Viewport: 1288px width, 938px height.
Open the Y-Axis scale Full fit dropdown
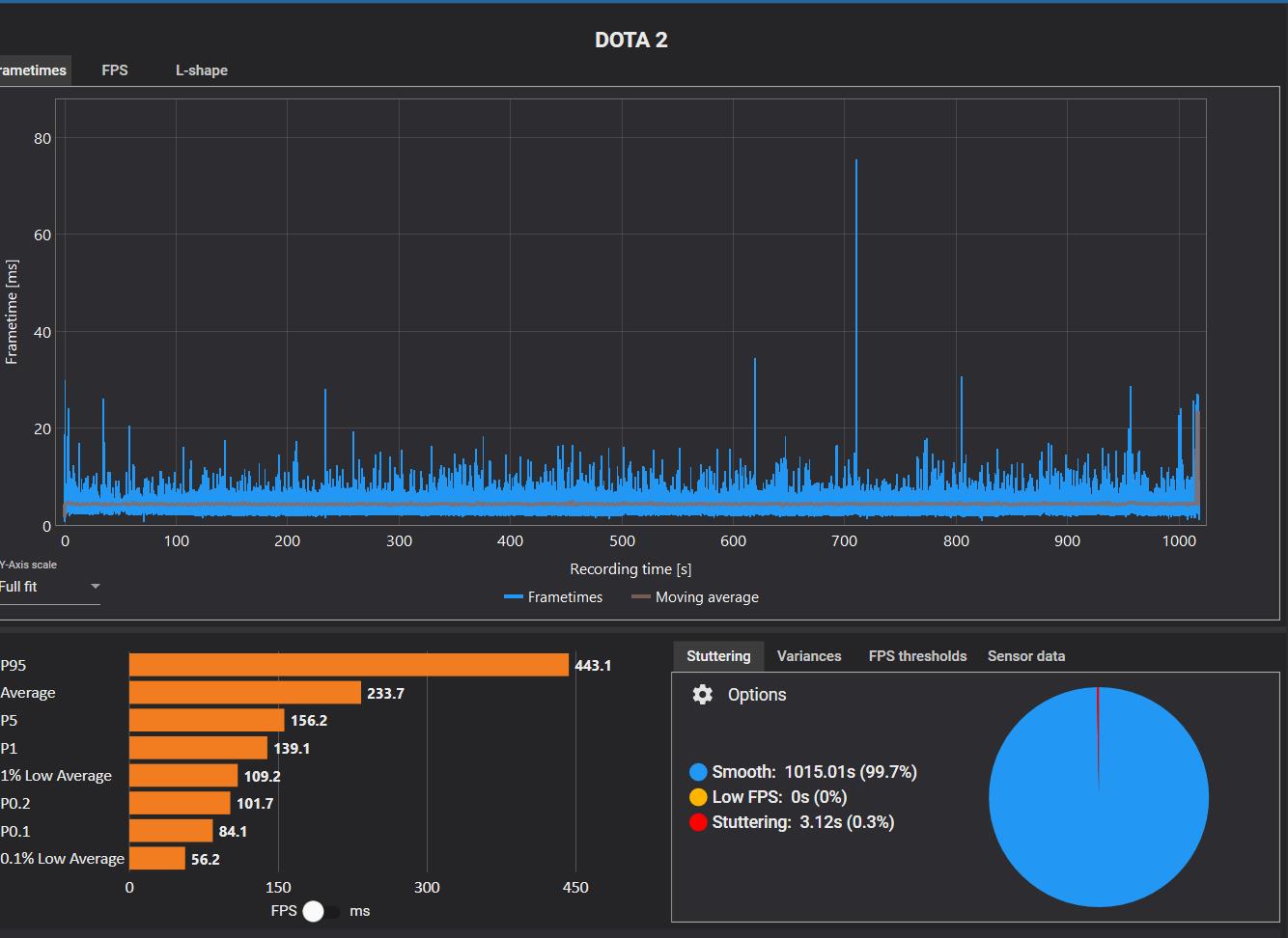click(50, 587)
